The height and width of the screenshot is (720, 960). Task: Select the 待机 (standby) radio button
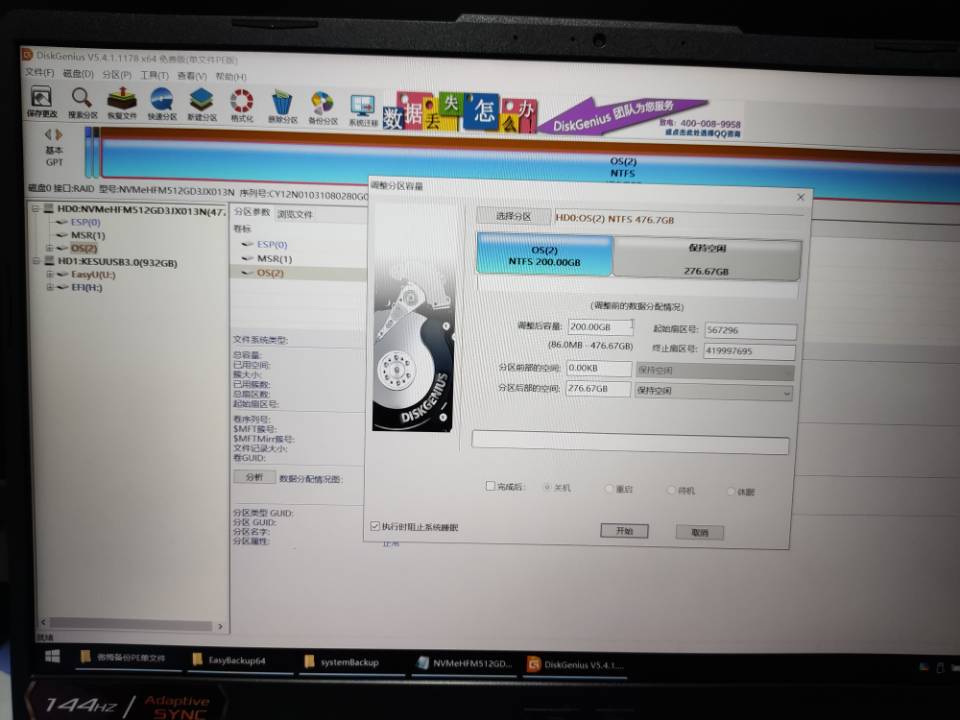(671, 490)
